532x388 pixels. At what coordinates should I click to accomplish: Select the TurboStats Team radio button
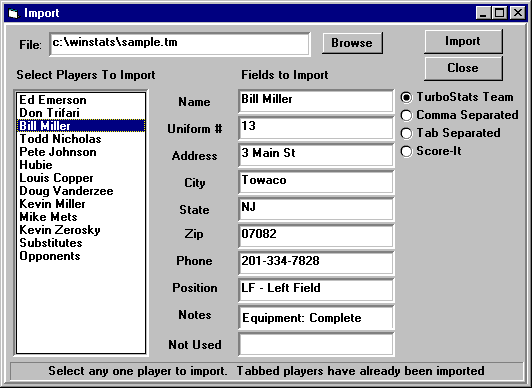457,97
